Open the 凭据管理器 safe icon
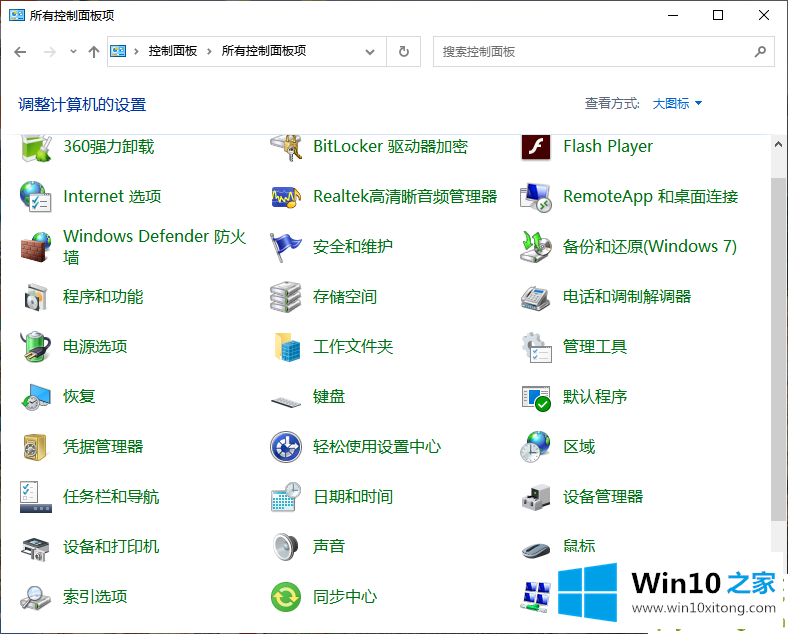The height and width of the screenshot is (634, 788). 35,447
